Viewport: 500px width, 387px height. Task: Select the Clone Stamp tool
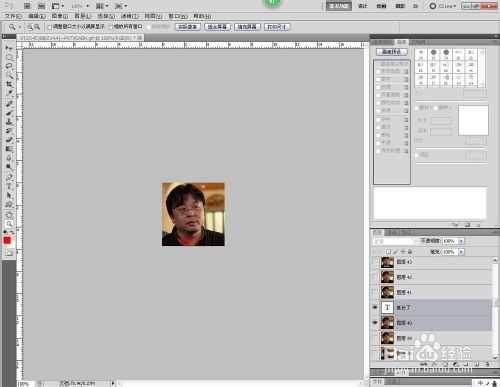point(9,121)
